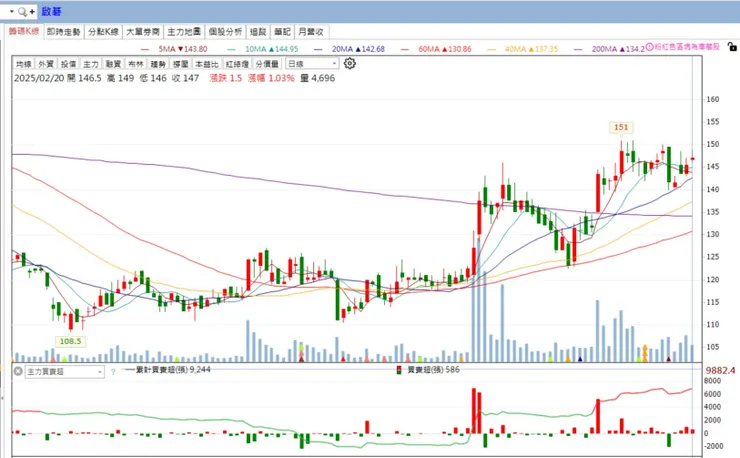Switch to the 個股分析 tab

pos(226,32)
